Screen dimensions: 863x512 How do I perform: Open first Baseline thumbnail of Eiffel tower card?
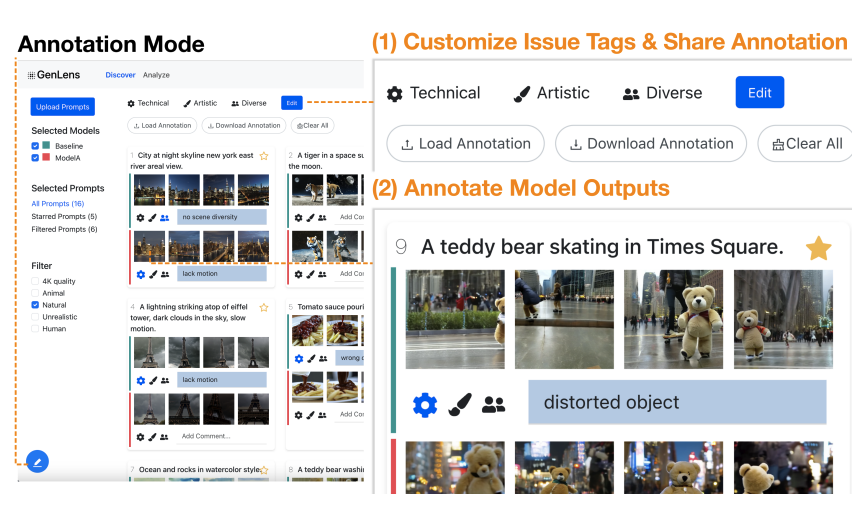(150, 352)
